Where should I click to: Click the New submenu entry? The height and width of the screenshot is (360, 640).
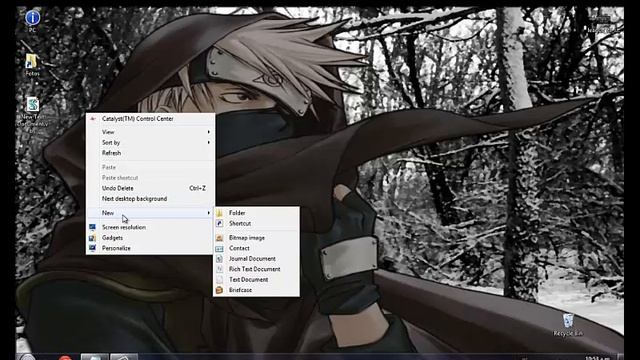pyautogui.click(x=150, y=213)
